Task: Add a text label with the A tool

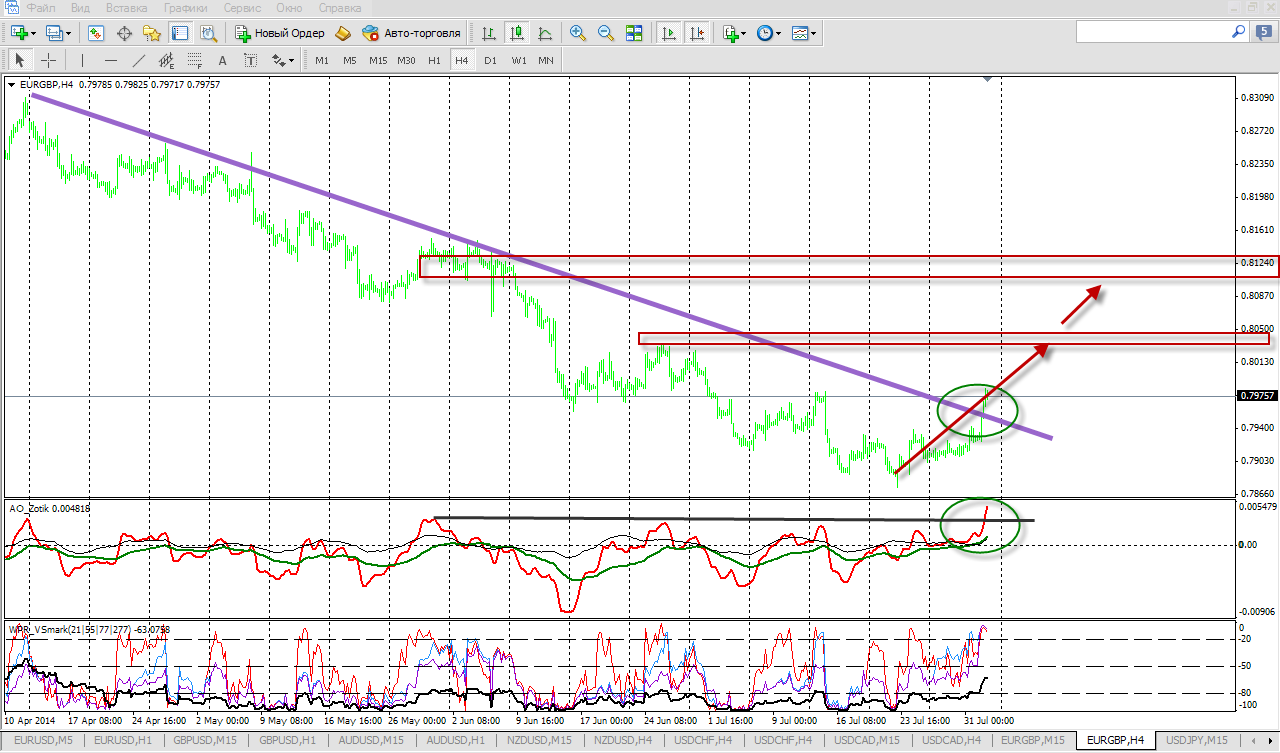Action: point(223,60)
